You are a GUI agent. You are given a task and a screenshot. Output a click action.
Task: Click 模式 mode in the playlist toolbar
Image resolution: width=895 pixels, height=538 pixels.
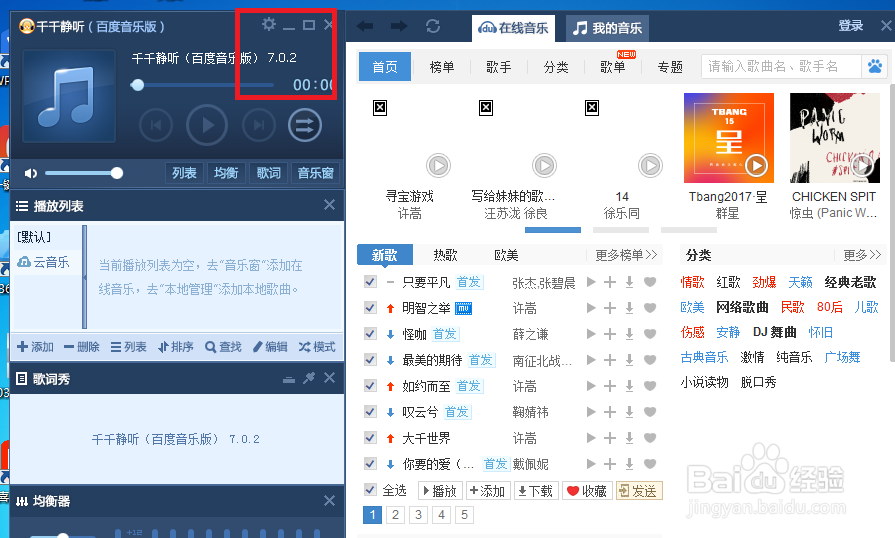pos(317,347)
